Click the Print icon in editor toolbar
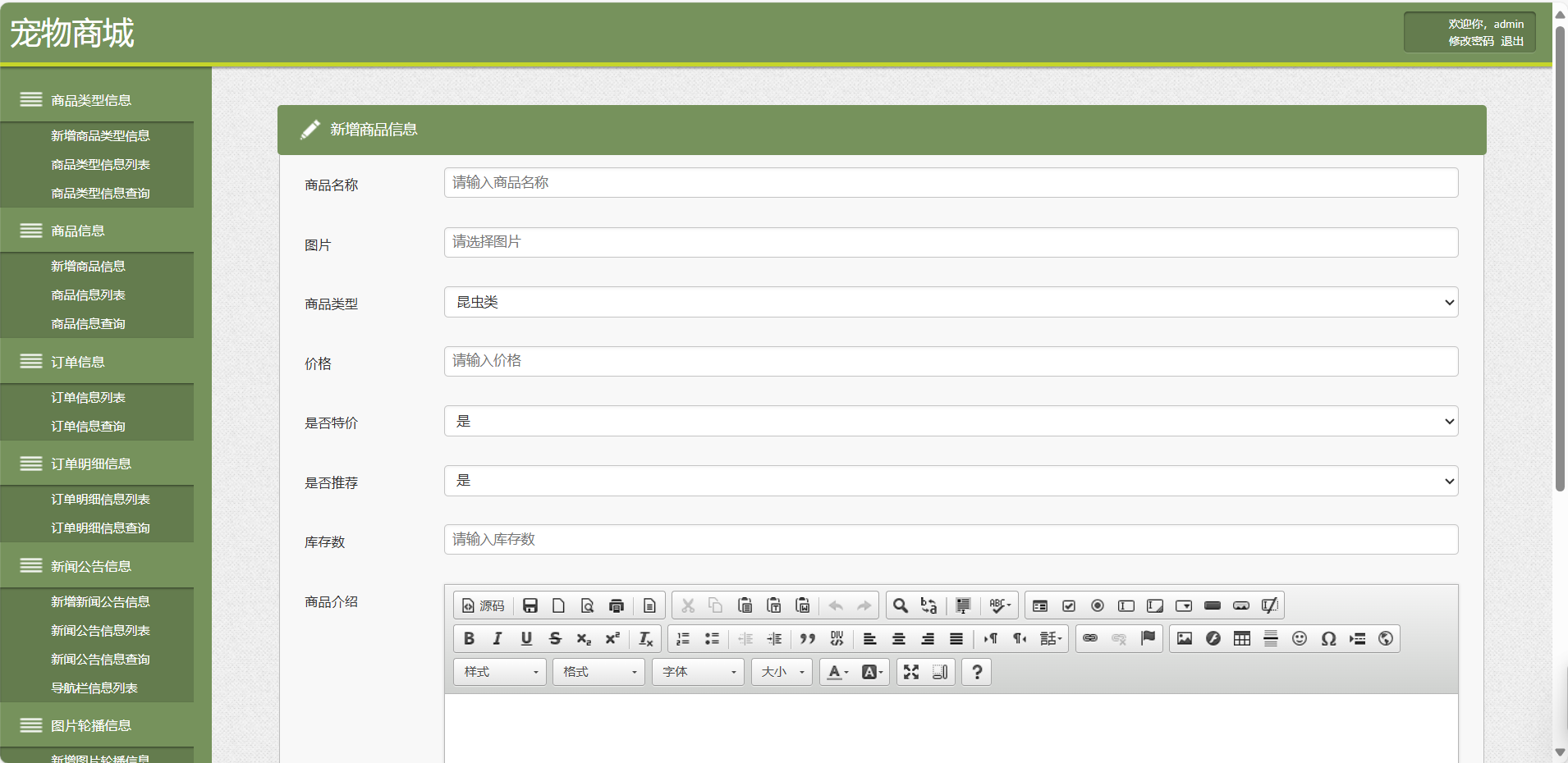 tap(616, 605)
